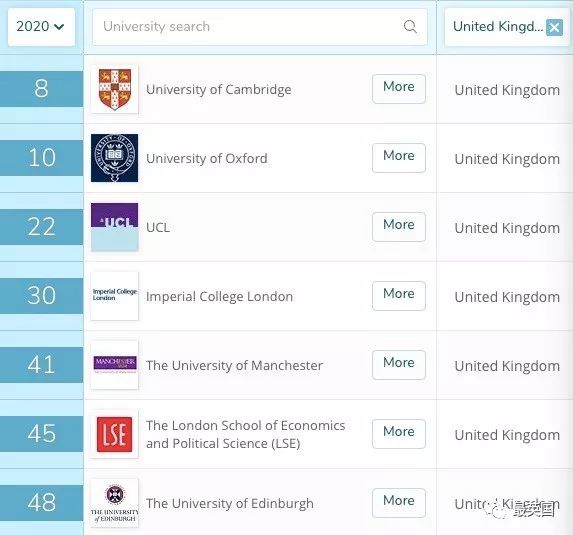
Task: Click More next to Imperial College London
Action: [x=399, y=296]
